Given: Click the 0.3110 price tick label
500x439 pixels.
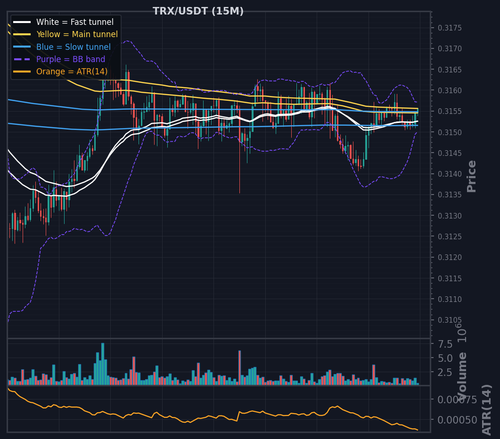Looking at the screenshot, I should point(450,299).
